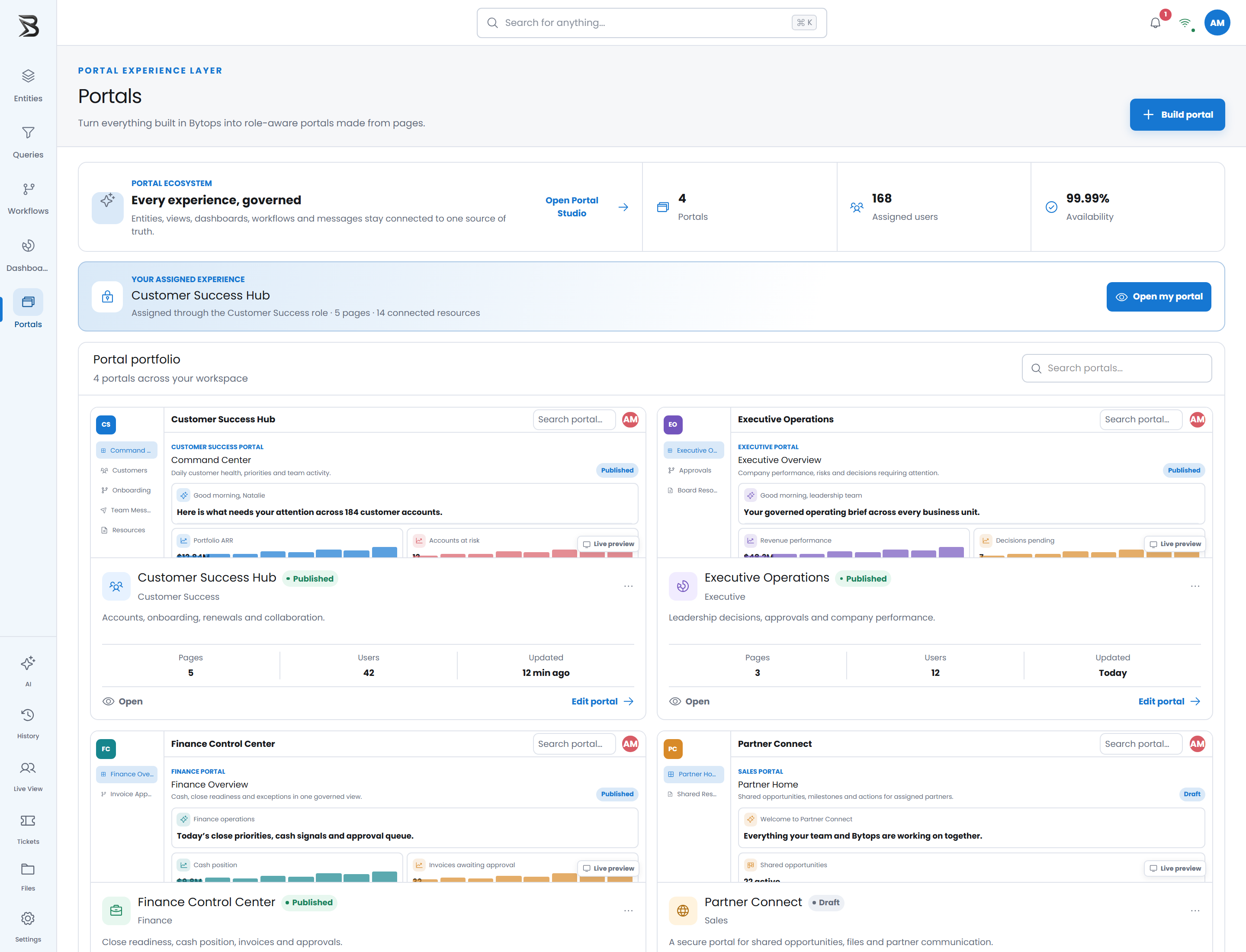The height and width of the screenshot is (952, 1246).
Task: Open History from the sidebar
Action: 28,724
